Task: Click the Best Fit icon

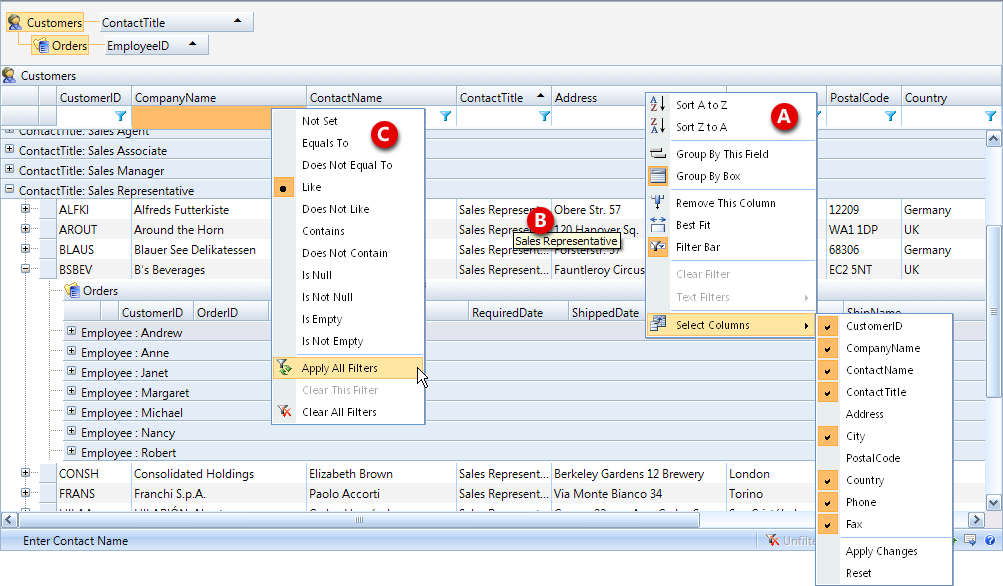Action: (x=658, y=225)
